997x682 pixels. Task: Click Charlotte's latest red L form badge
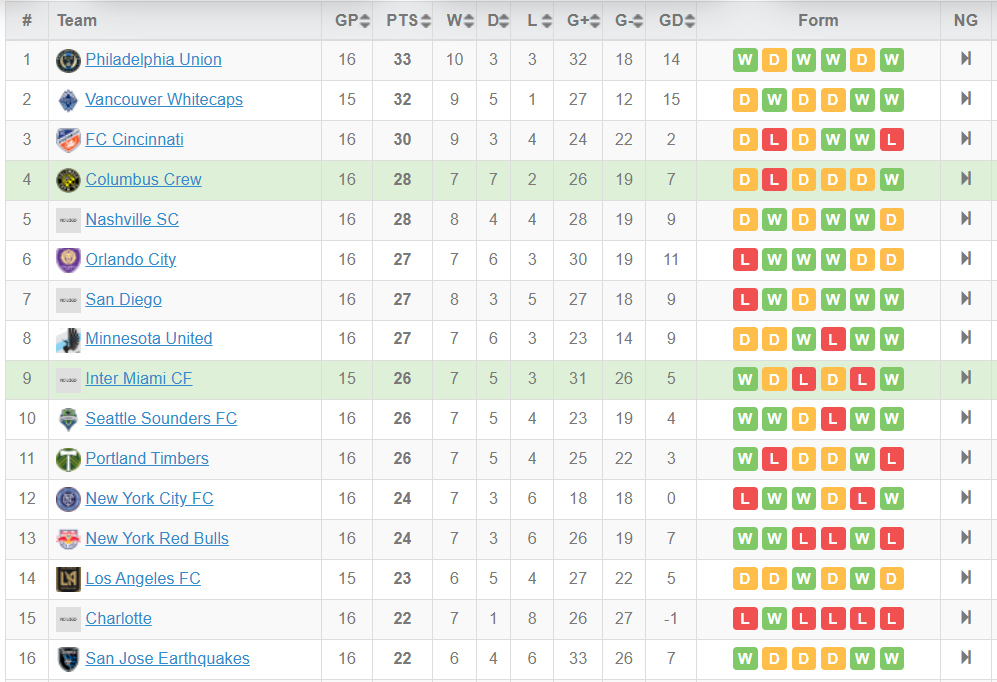point(891,618)
